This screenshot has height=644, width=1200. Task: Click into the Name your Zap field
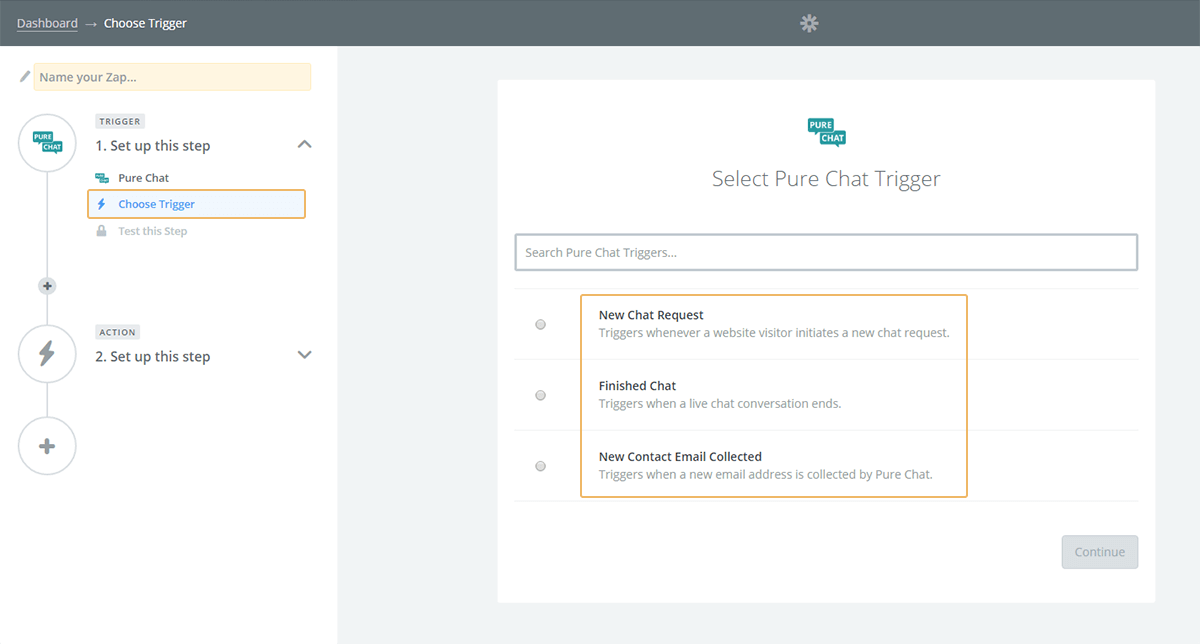click(x=172, y=77)
